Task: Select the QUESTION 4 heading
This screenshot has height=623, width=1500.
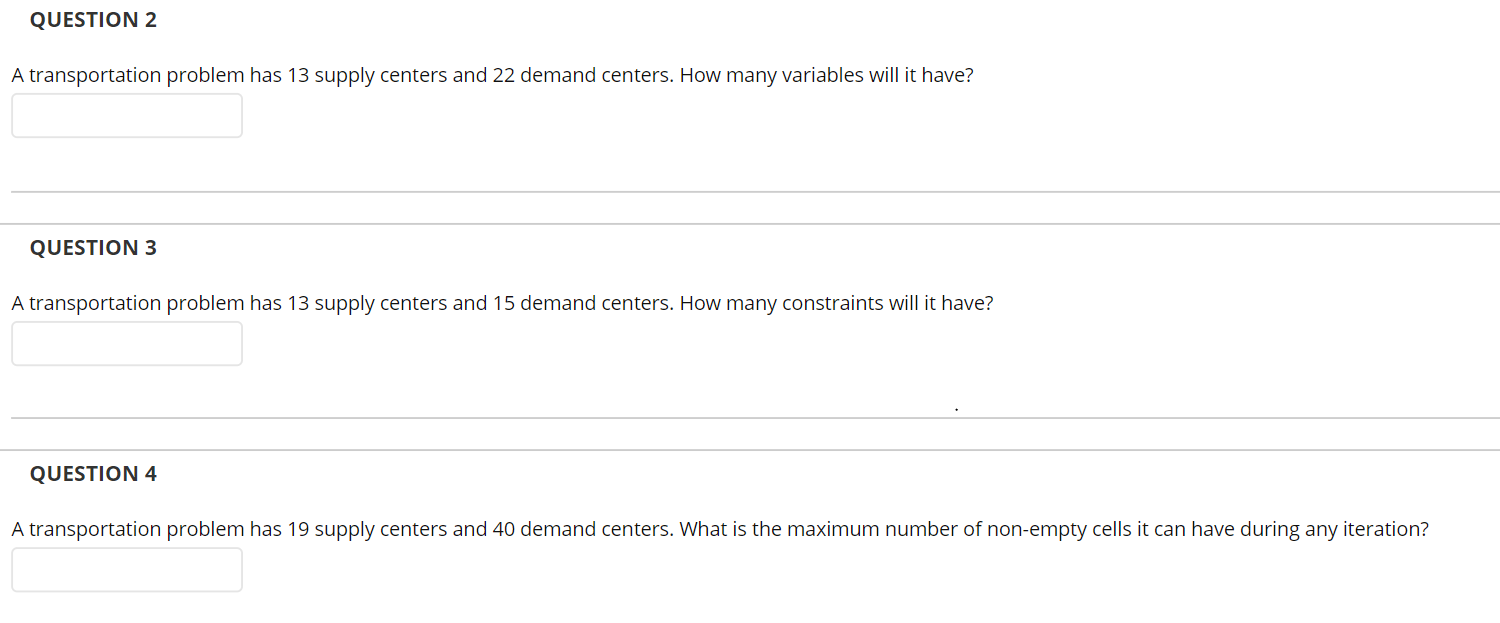Action: 93,473
